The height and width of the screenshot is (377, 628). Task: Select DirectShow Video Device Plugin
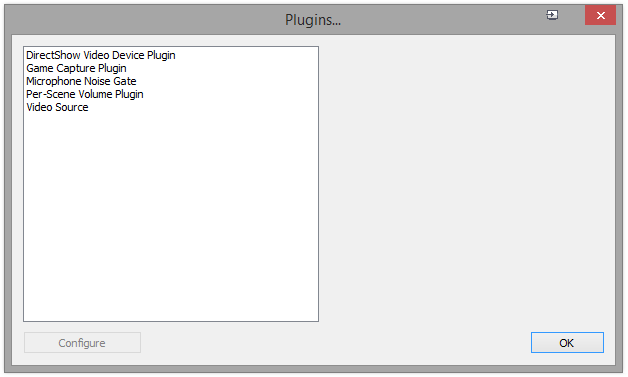[x=101, y=55]
